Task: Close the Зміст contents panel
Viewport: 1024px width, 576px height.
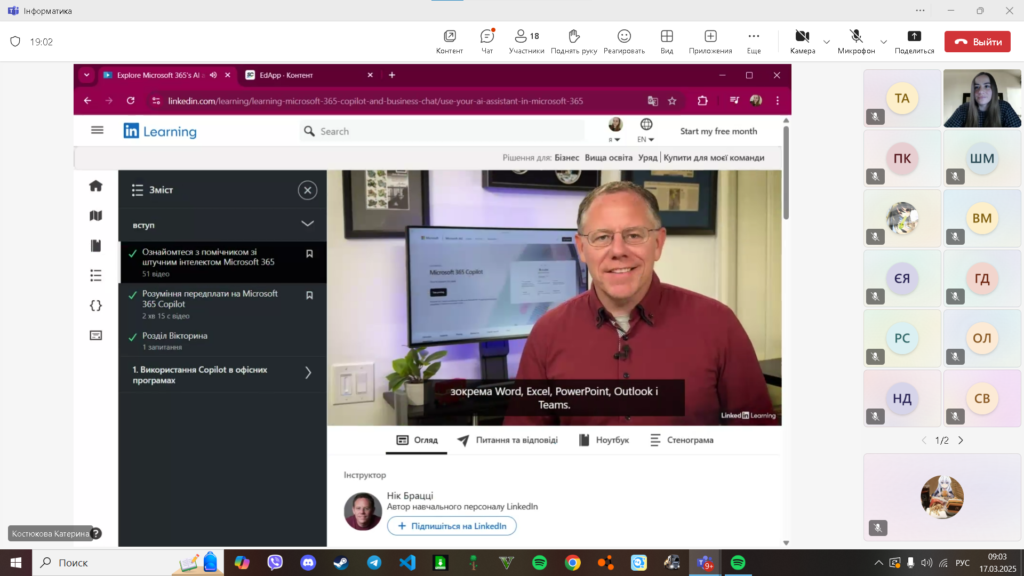Action: (x=307, y=190)
